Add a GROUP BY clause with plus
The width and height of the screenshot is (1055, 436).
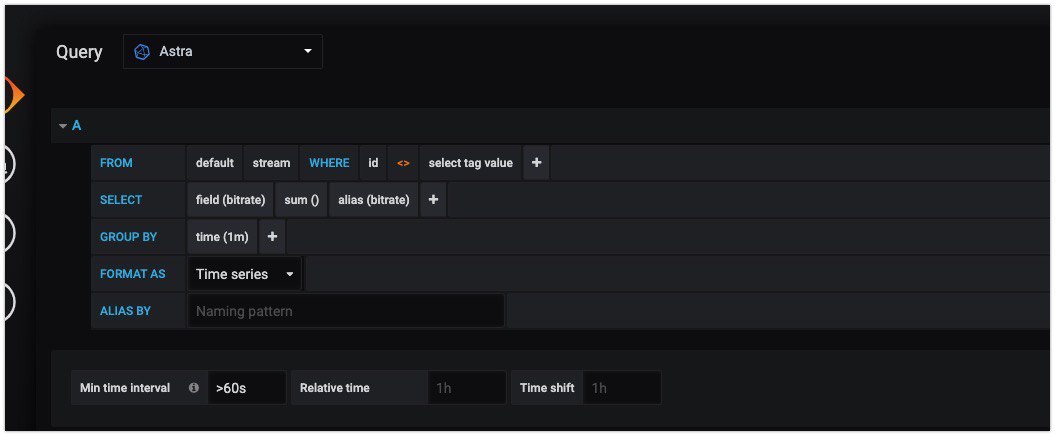click(272, 237)
